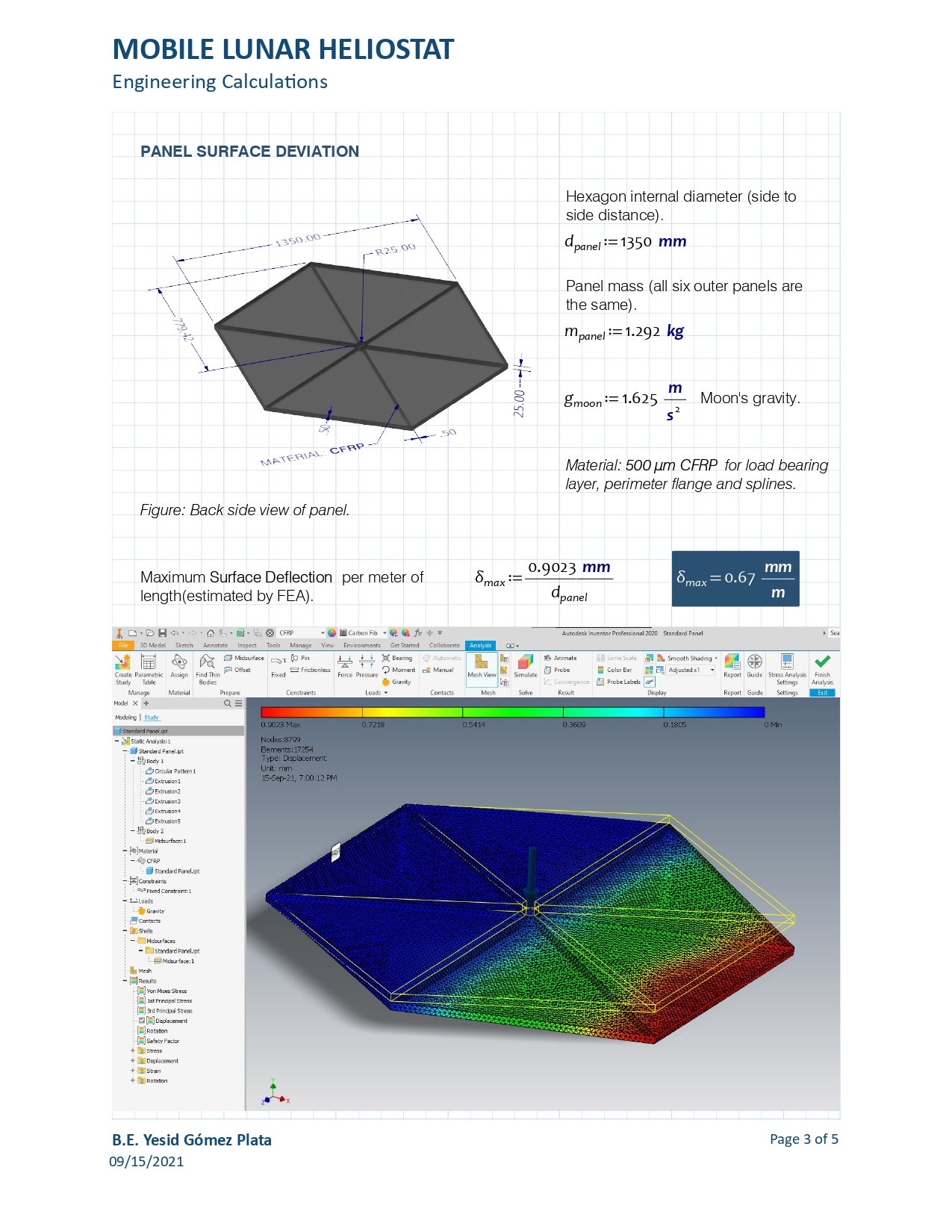Expand the Strain results folder
Screen dimensions: 952x1232
[x=133, y=1071]
